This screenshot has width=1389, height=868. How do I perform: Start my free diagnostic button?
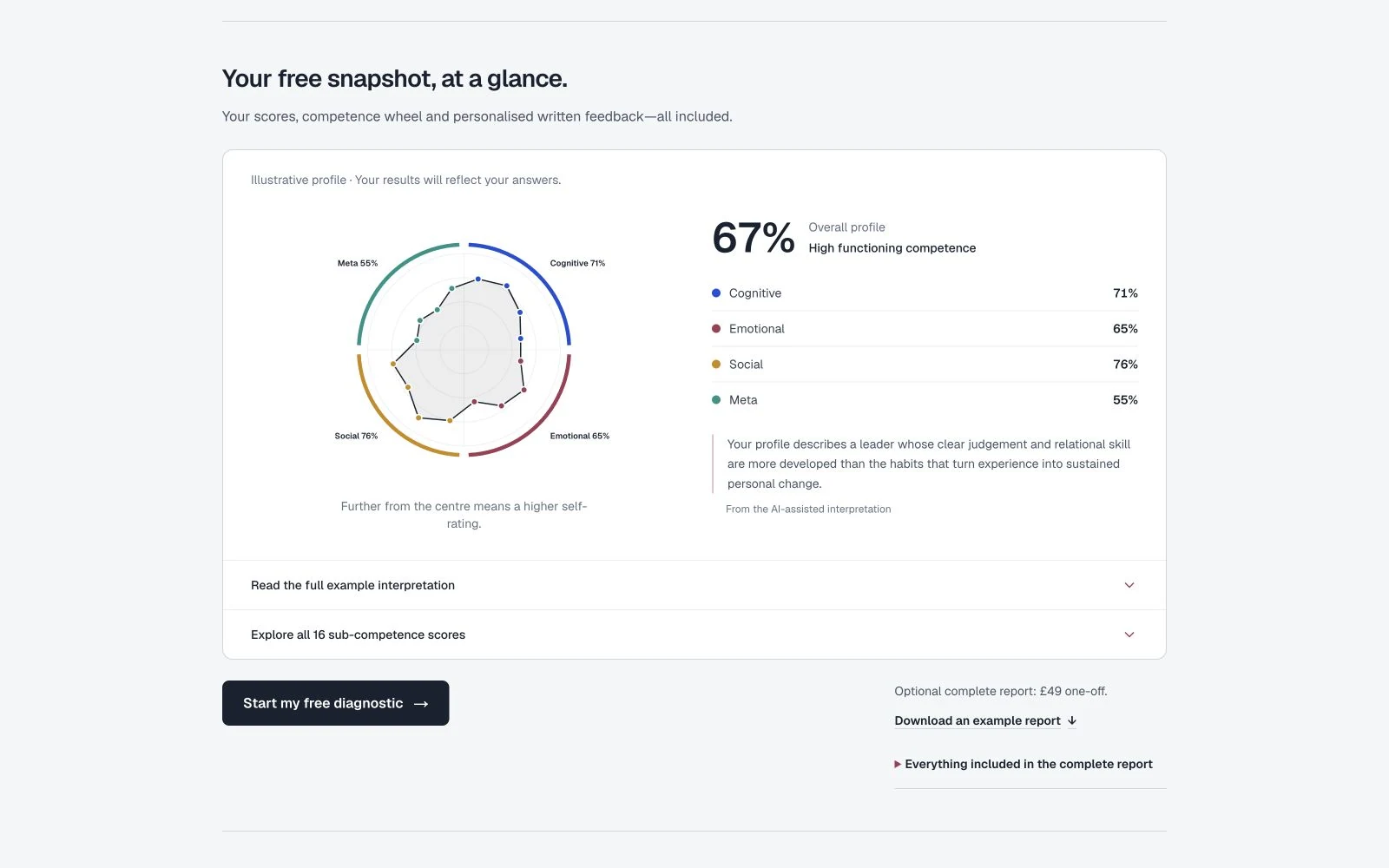pos(335,703)
